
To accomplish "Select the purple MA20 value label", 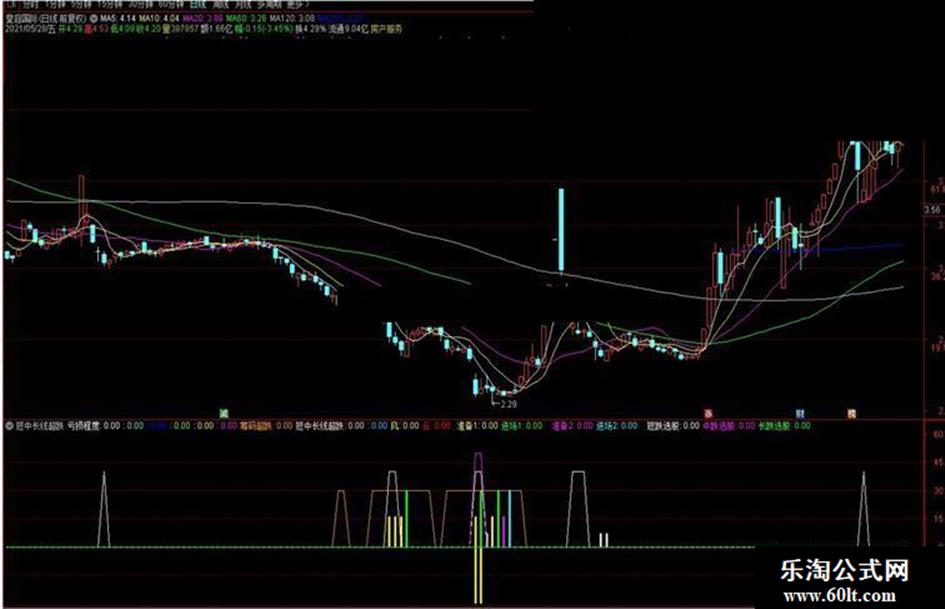I will [x=203, y=19].
